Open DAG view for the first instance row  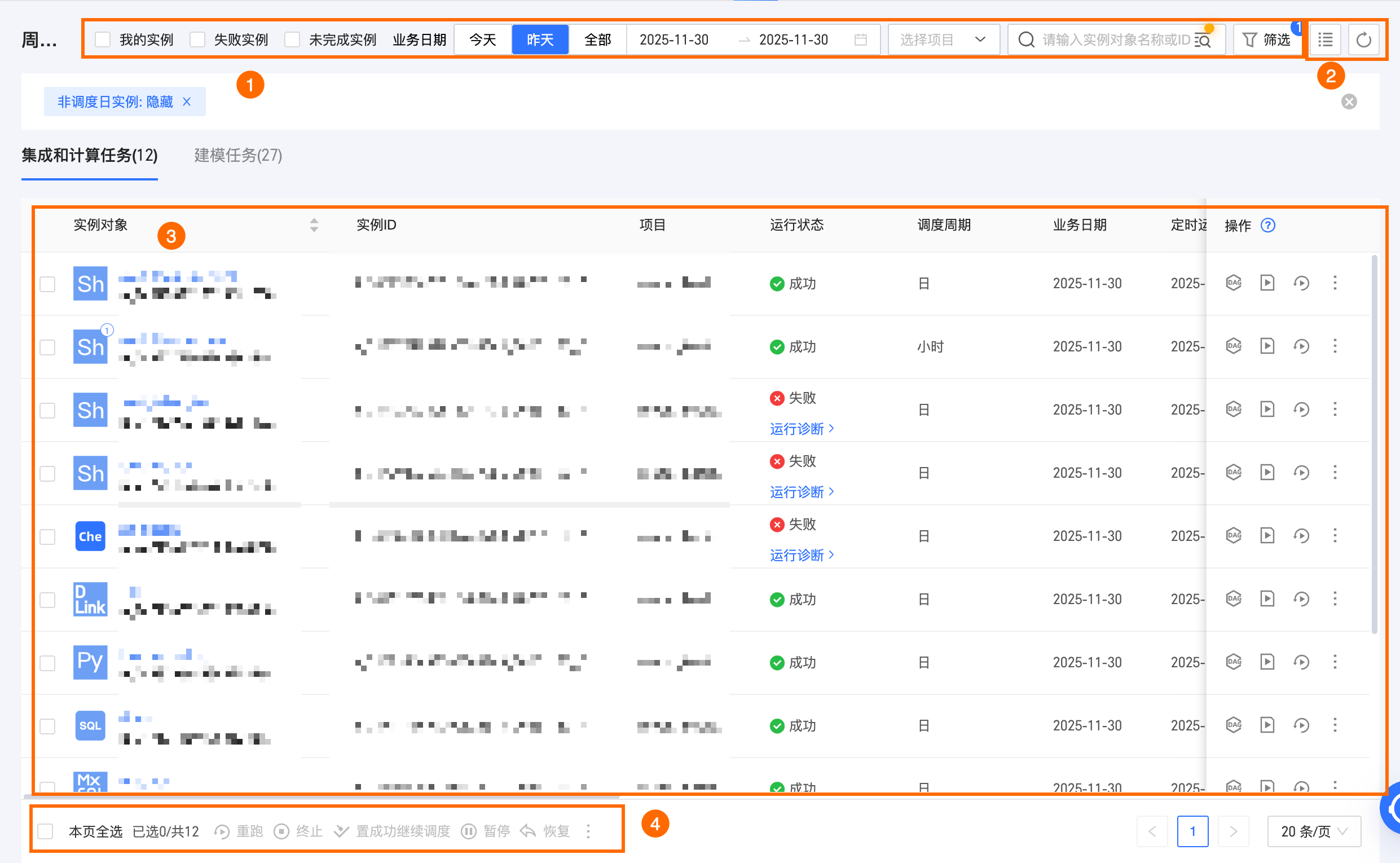coord(1234,283)
